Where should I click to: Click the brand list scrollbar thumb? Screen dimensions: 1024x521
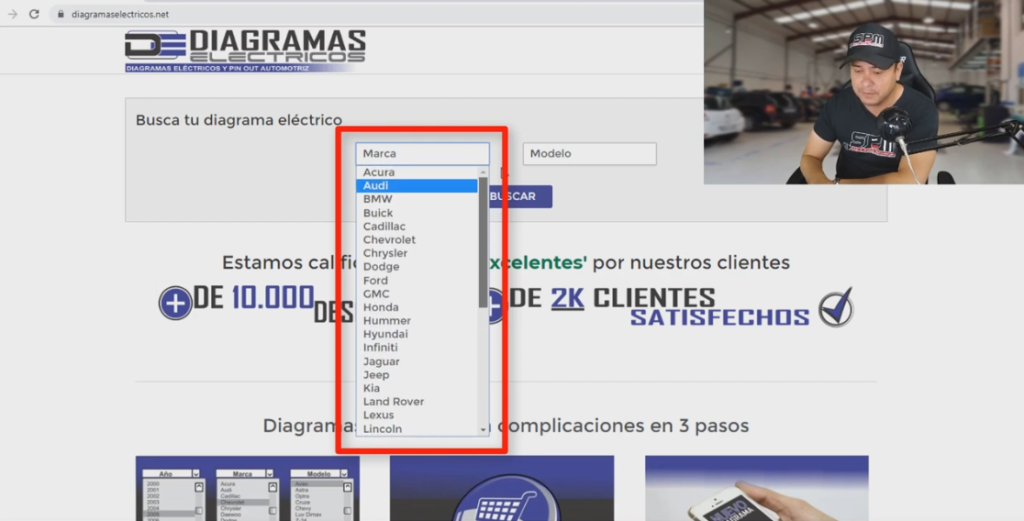483,242
